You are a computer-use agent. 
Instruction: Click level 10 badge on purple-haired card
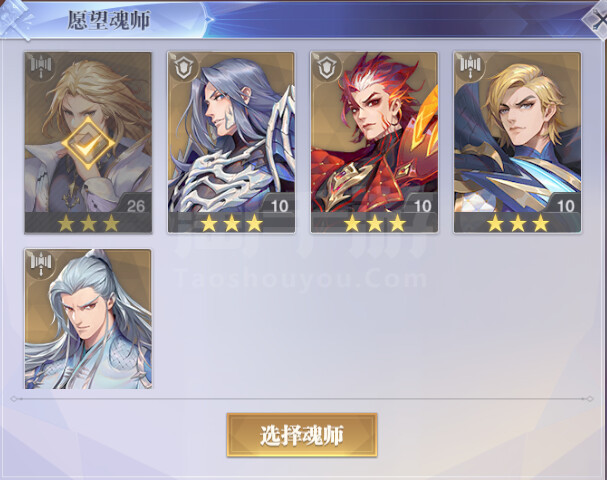(x=279, y=205)
